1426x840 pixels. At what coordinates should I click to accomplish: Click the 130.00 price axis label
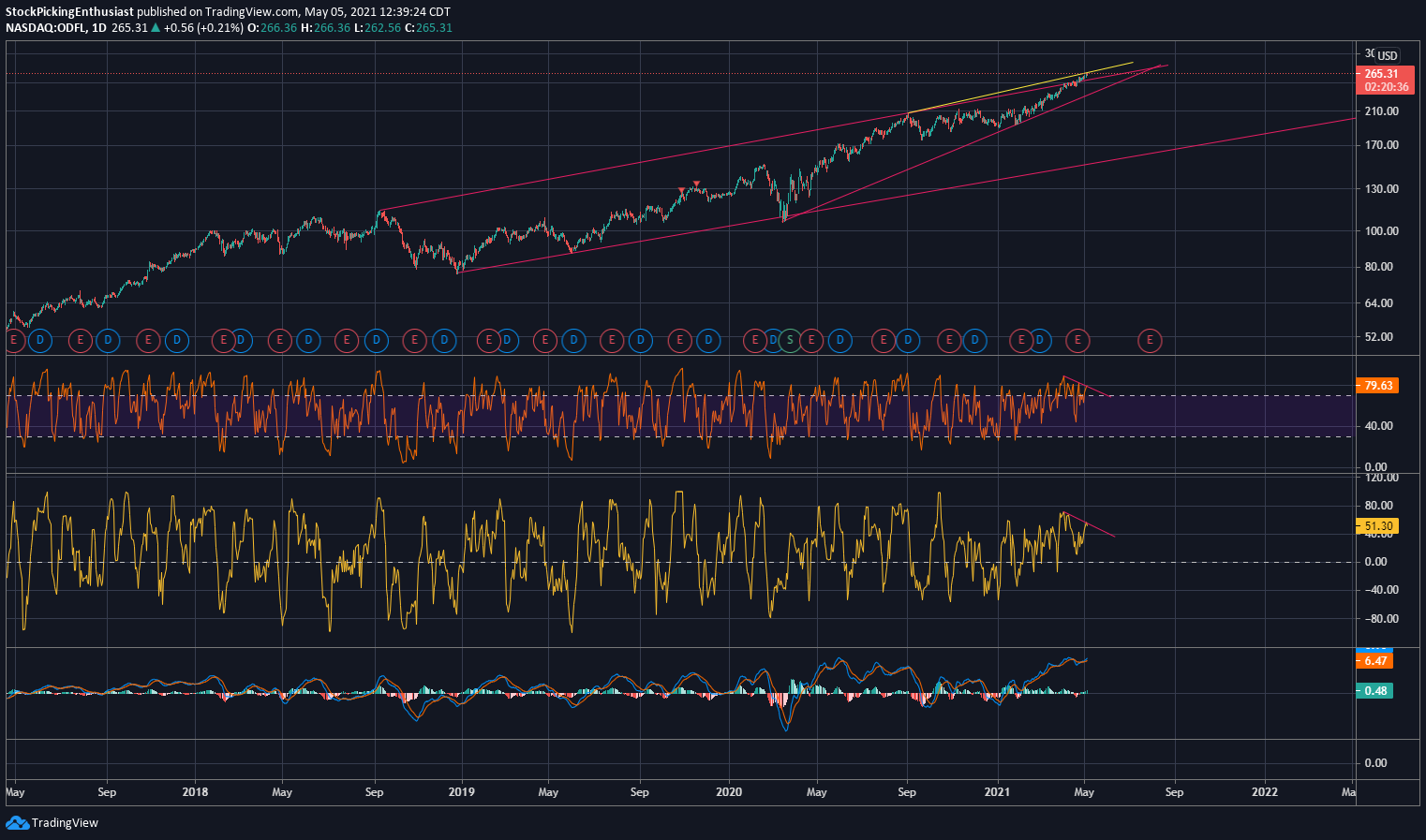1382,189
